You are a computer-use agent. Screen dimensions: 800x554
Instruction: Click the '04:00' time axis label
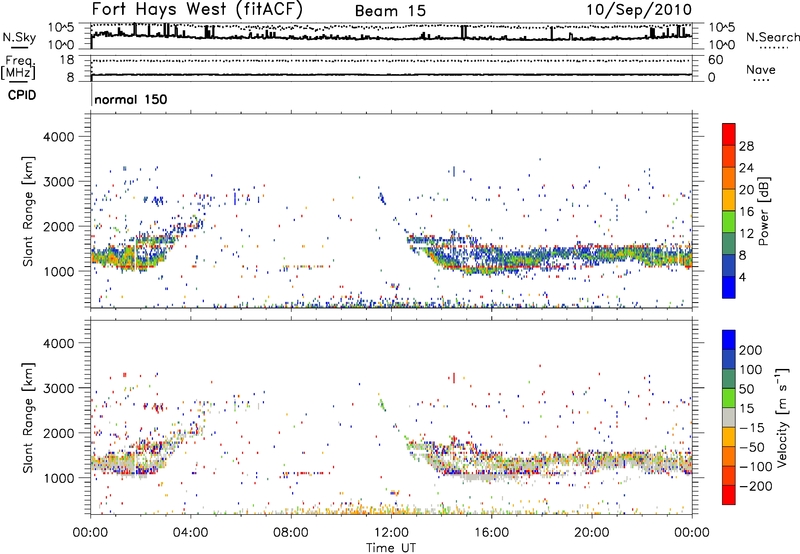pos(191,533)
